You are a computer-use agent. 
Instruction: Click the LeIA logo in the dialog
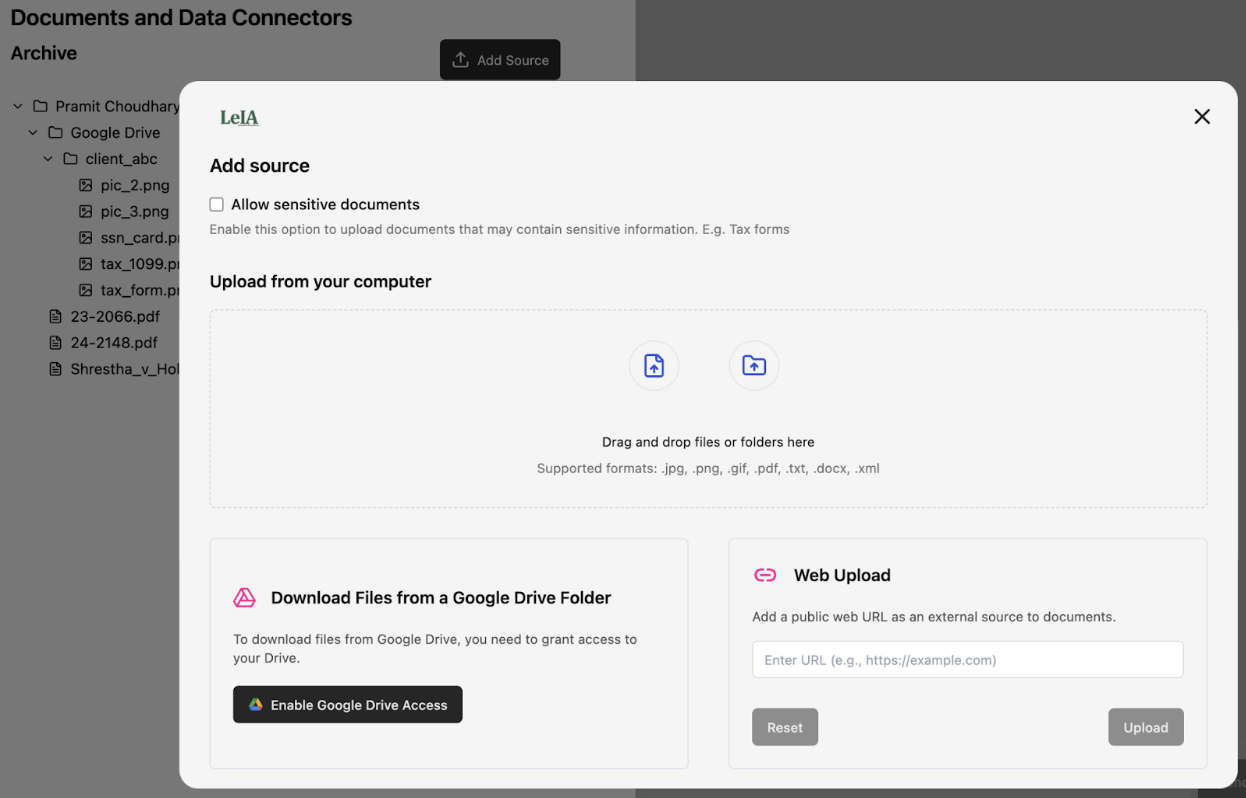coord(239,118)
